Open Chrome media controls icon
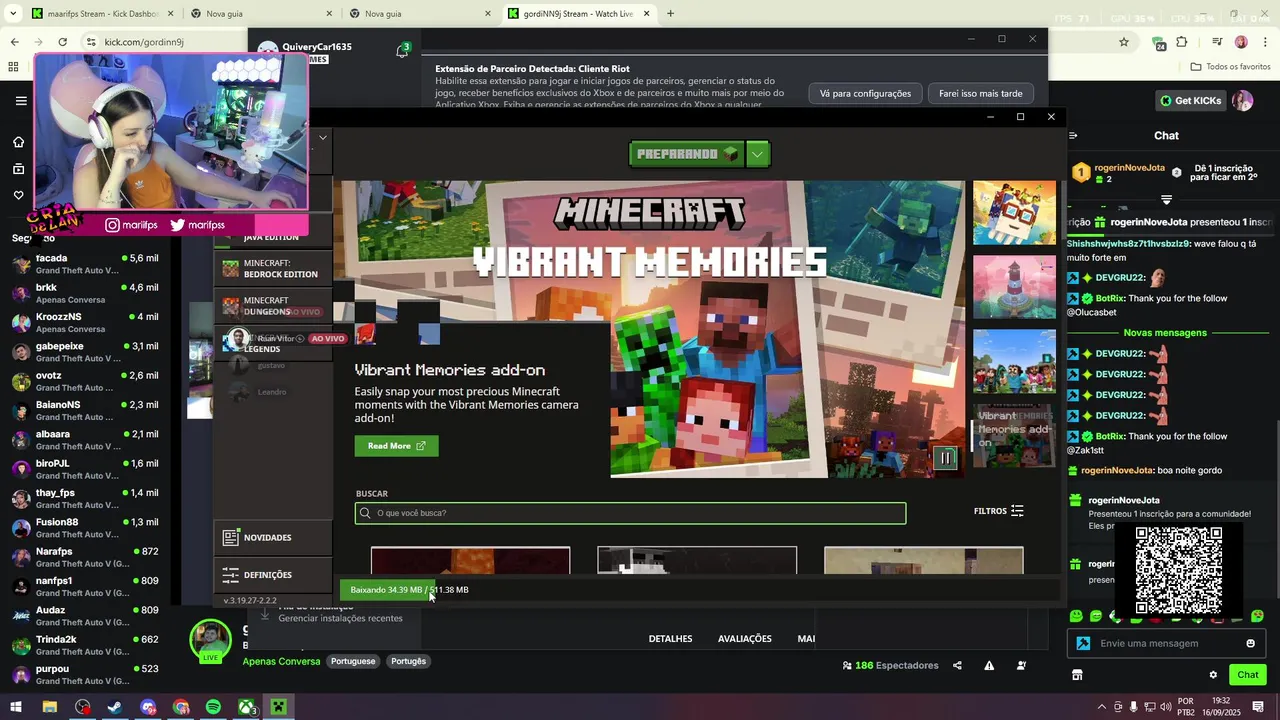Screen dimensions: 1280x720 pyautogui.click(x=1217, y=42)
